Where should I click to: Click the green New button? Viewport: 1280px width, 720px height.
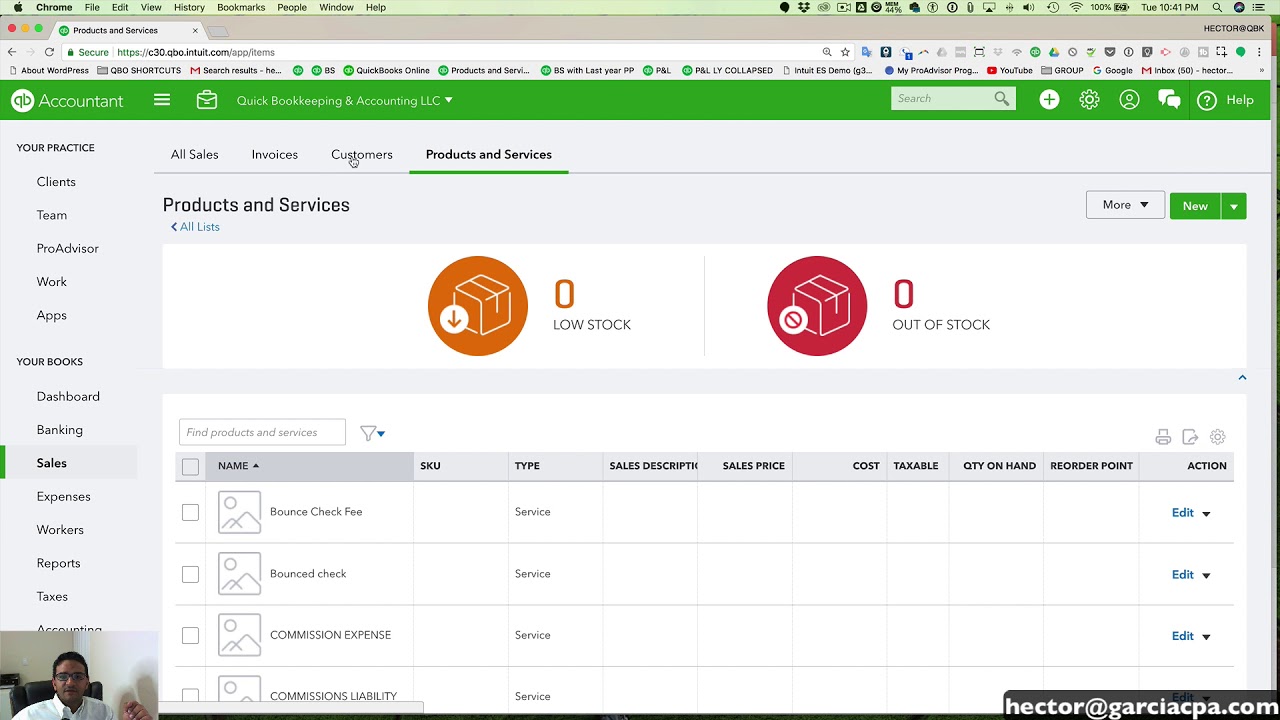[1195, 206]
